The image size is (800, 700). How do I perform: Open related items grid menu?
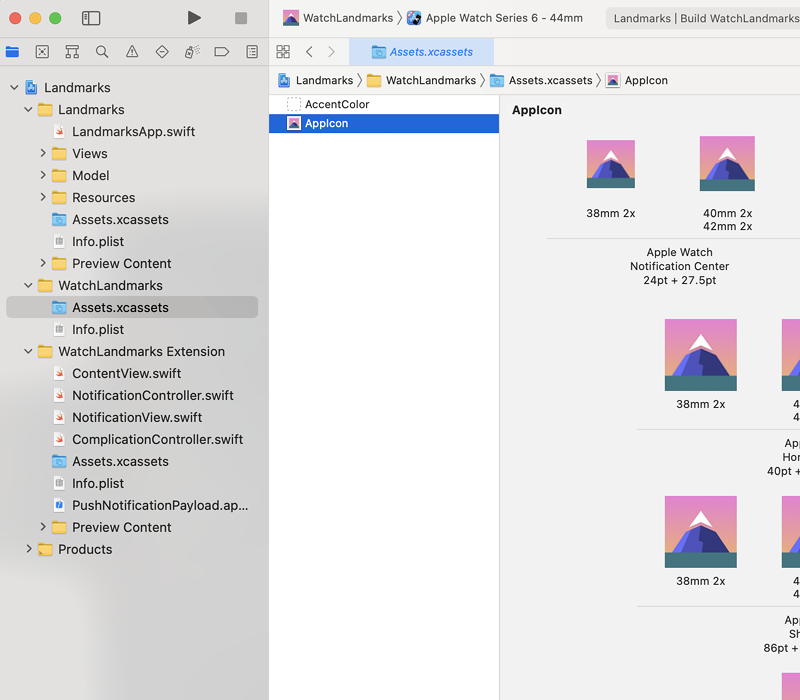pyautogui.click(x=283, y=52)
